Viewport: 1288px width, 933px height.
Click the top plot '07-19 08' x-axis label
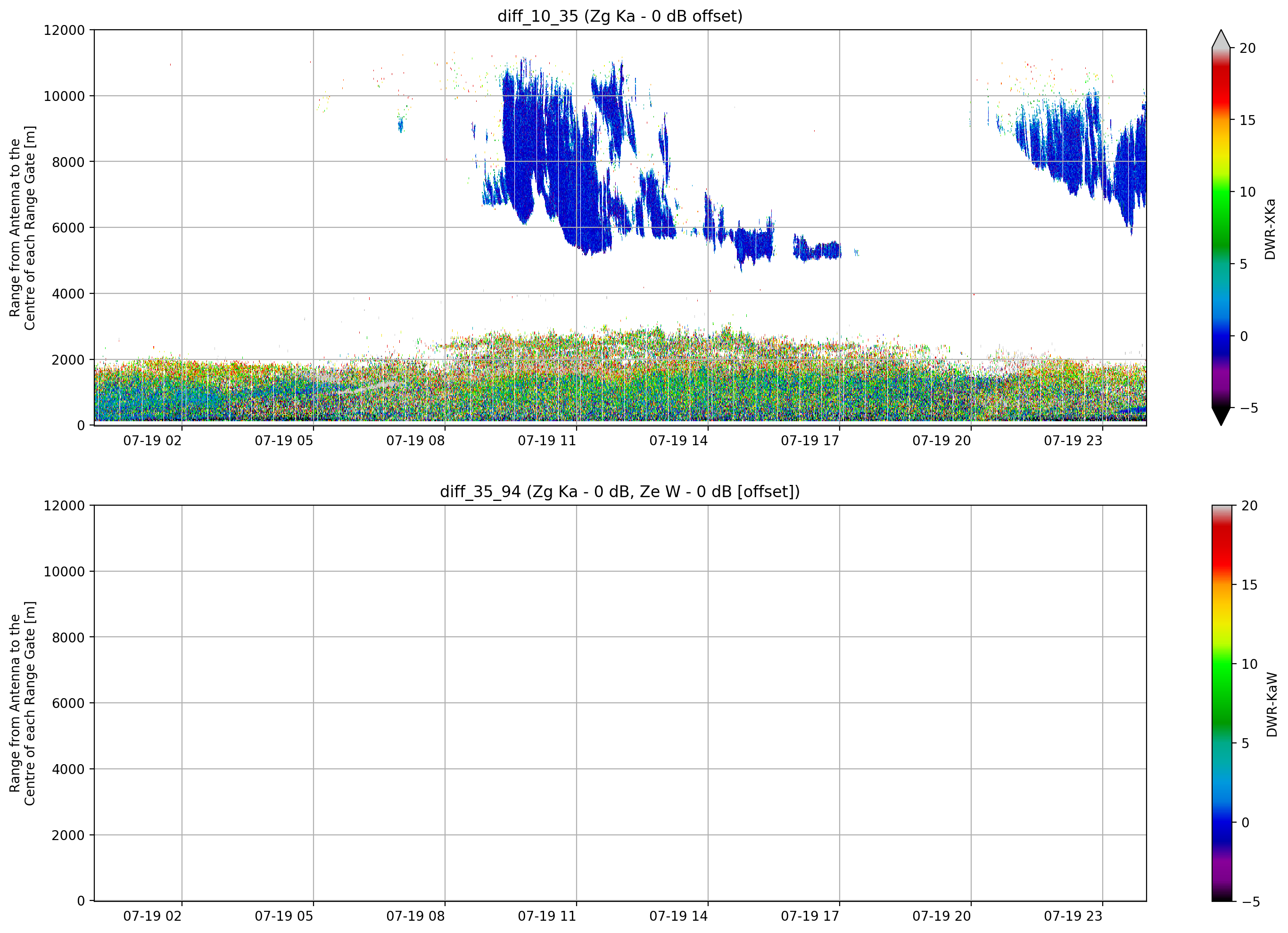coord(415,441)
